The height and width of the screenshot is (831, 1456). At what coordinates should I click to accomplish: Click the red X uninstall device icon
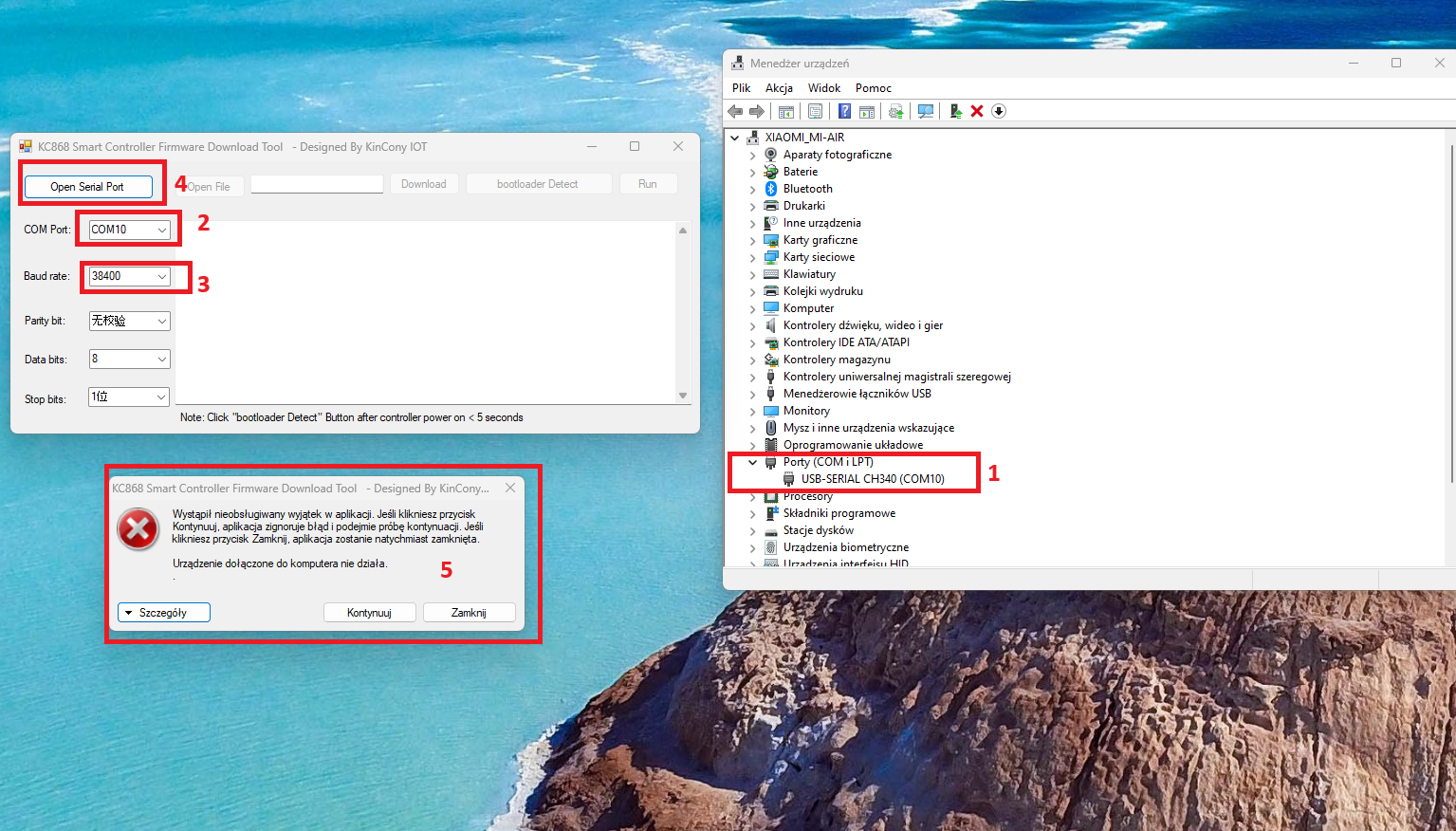pos(977,111)
